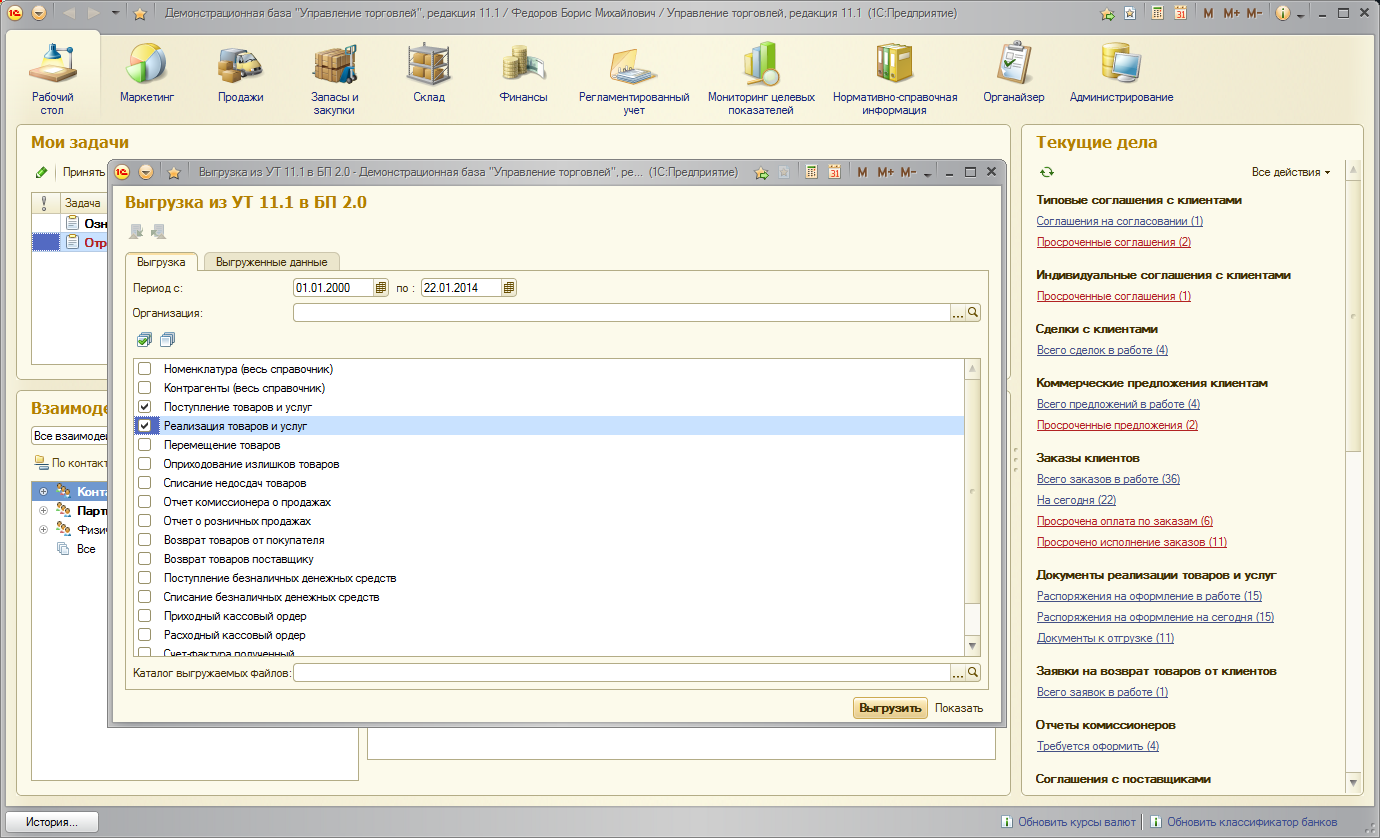Open link Просрочена оплата по заказам (6)
1380x838 pixels.
[1124, 521]
